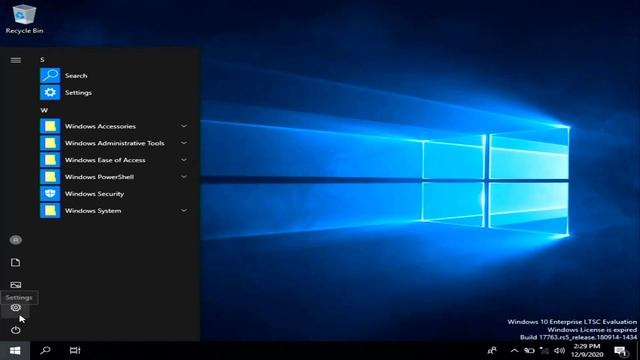
Task: Select Windows PowerShell label
Action: point(100,177)
